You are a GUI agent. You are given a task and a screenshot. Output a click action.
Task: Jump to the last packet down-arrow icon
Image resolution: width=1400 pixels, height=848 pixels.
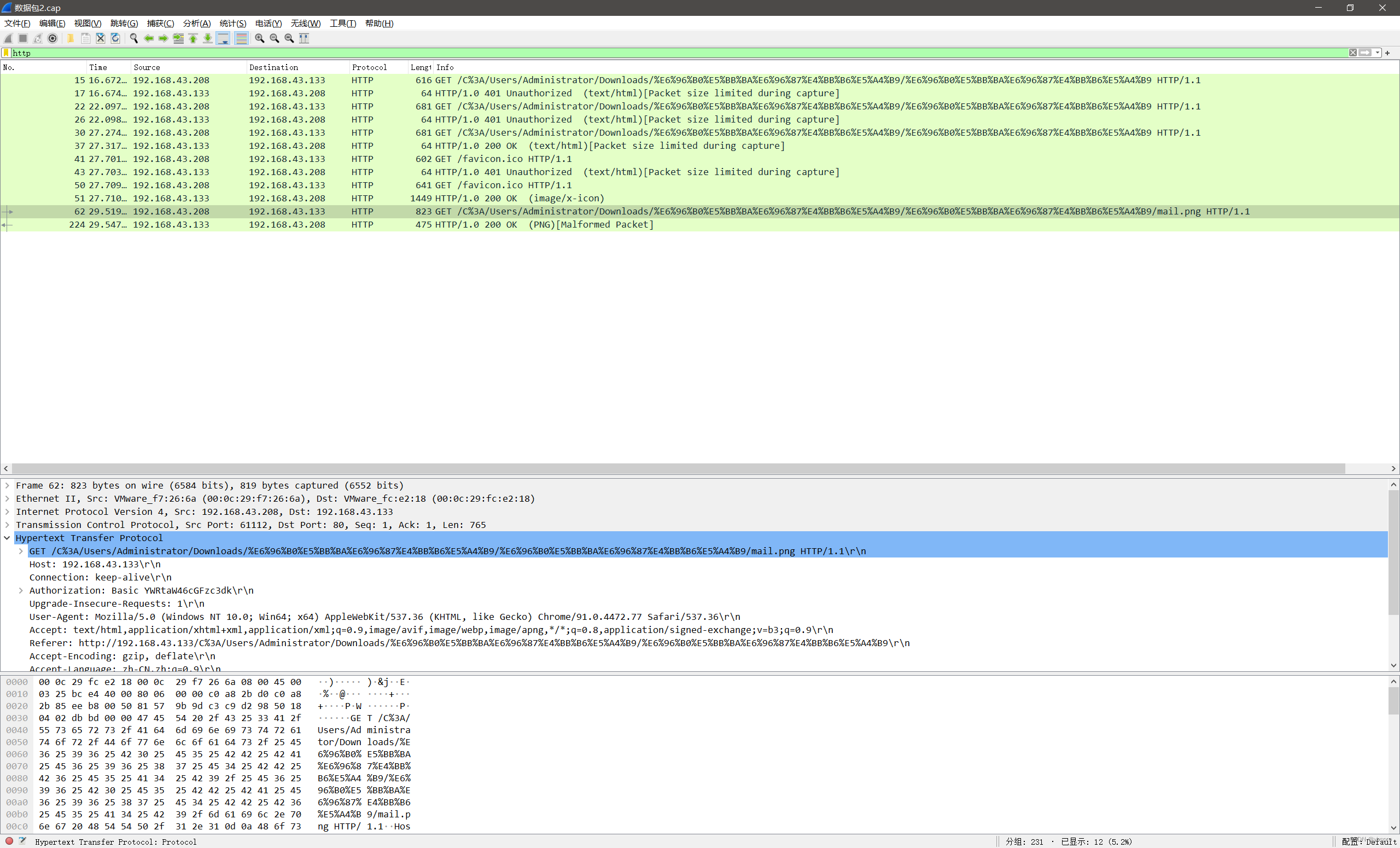(208, 38)
